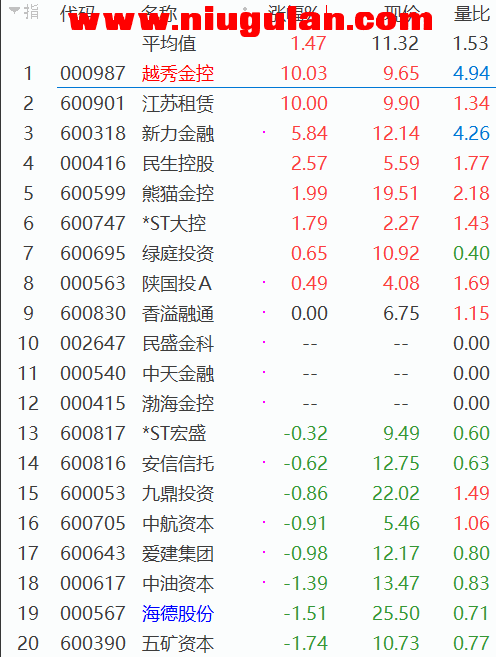
Task: Click 新力金融 volume ratio 4.26
Action: point(471,134)
